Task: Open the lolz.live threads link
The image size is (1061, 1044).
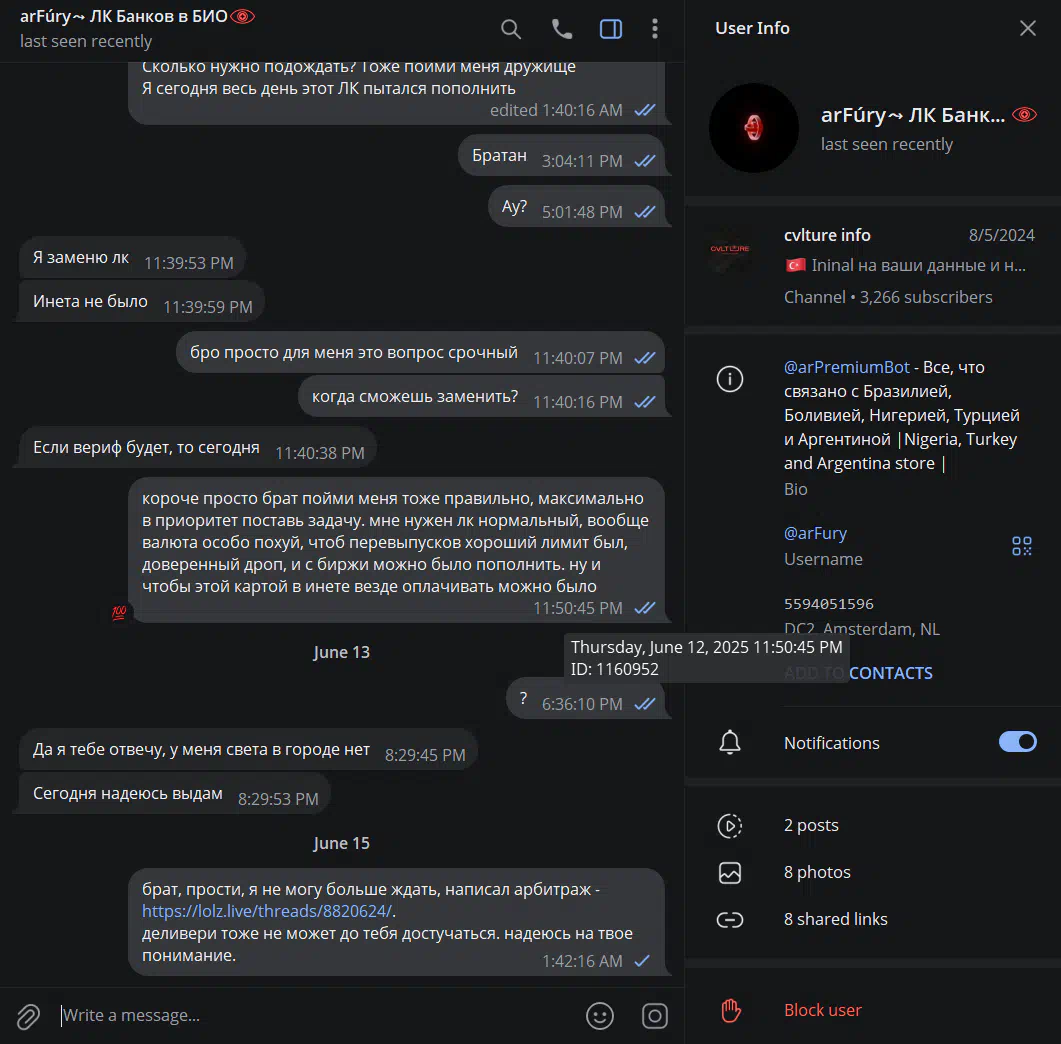Action: pos(267,911)
